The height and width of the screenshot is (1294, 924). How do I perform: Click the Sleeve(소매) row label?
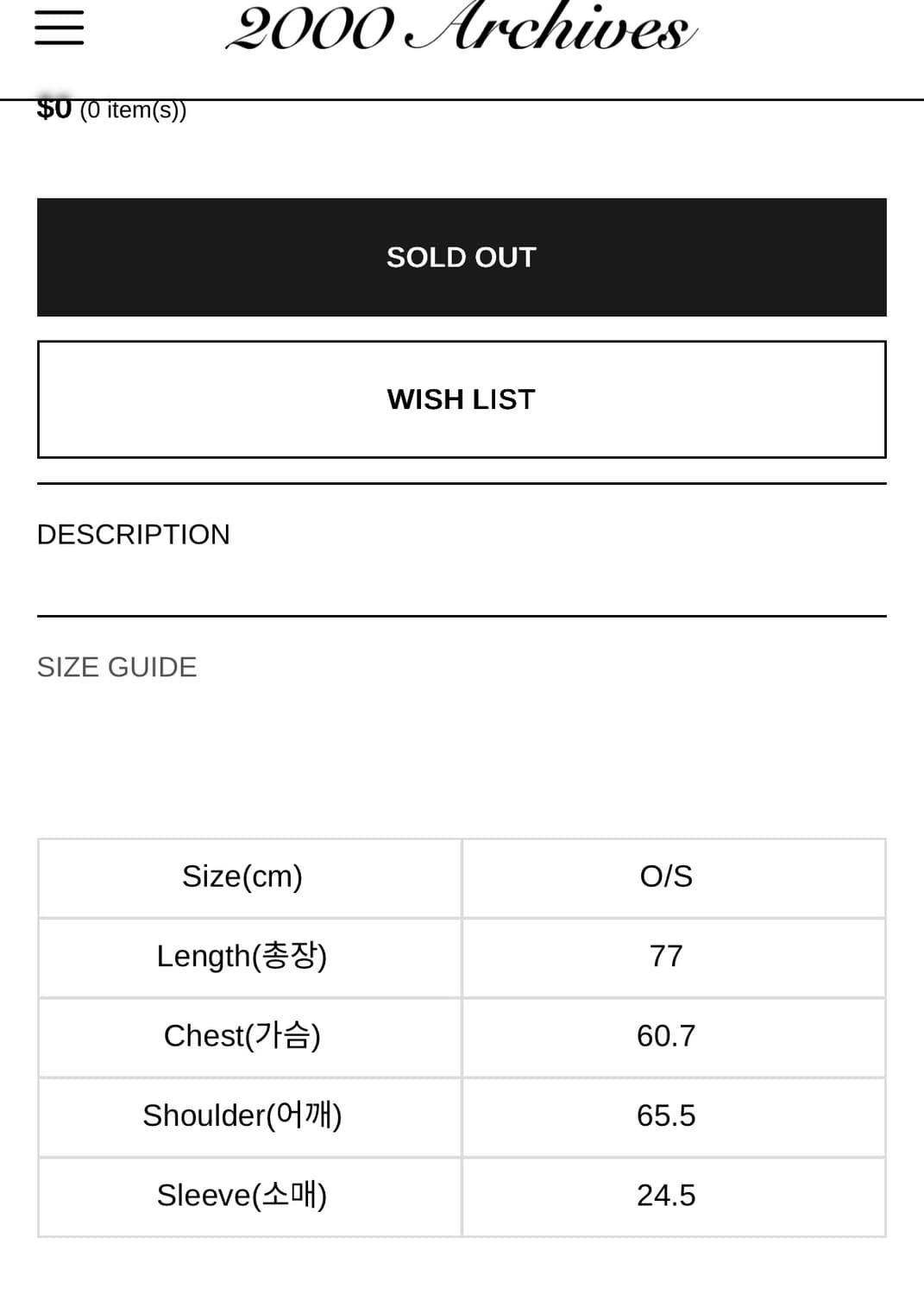point(242,1196)
